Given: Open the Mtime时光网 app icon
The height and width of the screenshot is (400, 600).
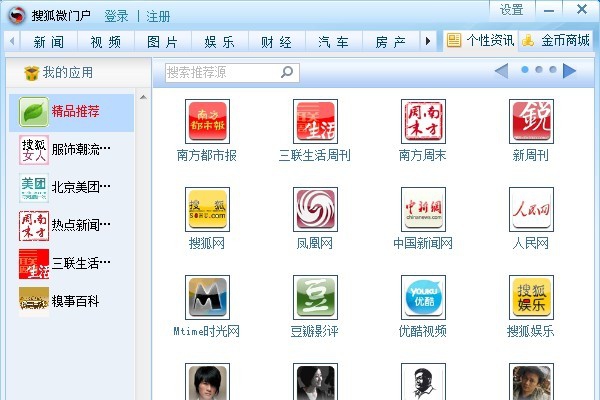Looking at the screenshot, I should tap(207, 297).
